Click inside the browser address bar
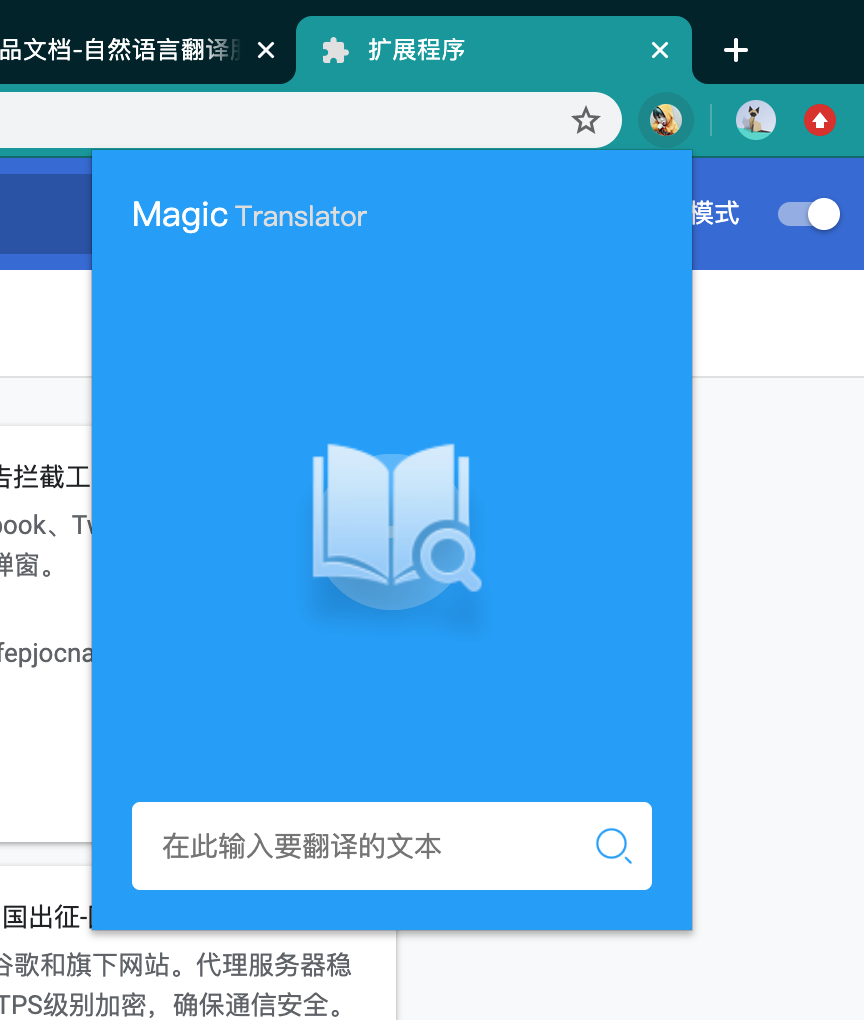The width and height of the screenshot is (864, 1020). pyautogui.click(x=300, y=119)
